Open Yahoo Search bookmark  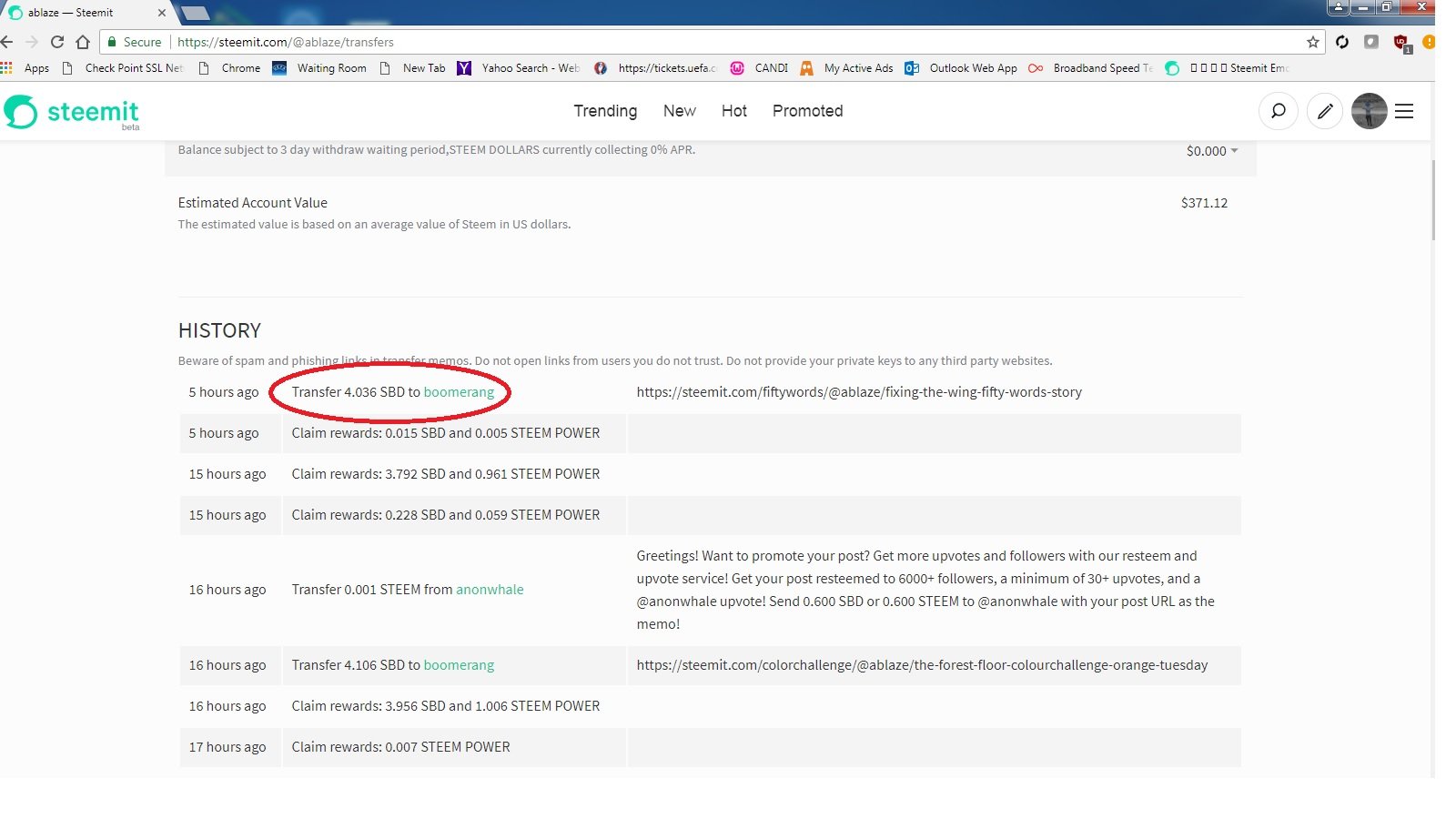[x=519, y=68]
